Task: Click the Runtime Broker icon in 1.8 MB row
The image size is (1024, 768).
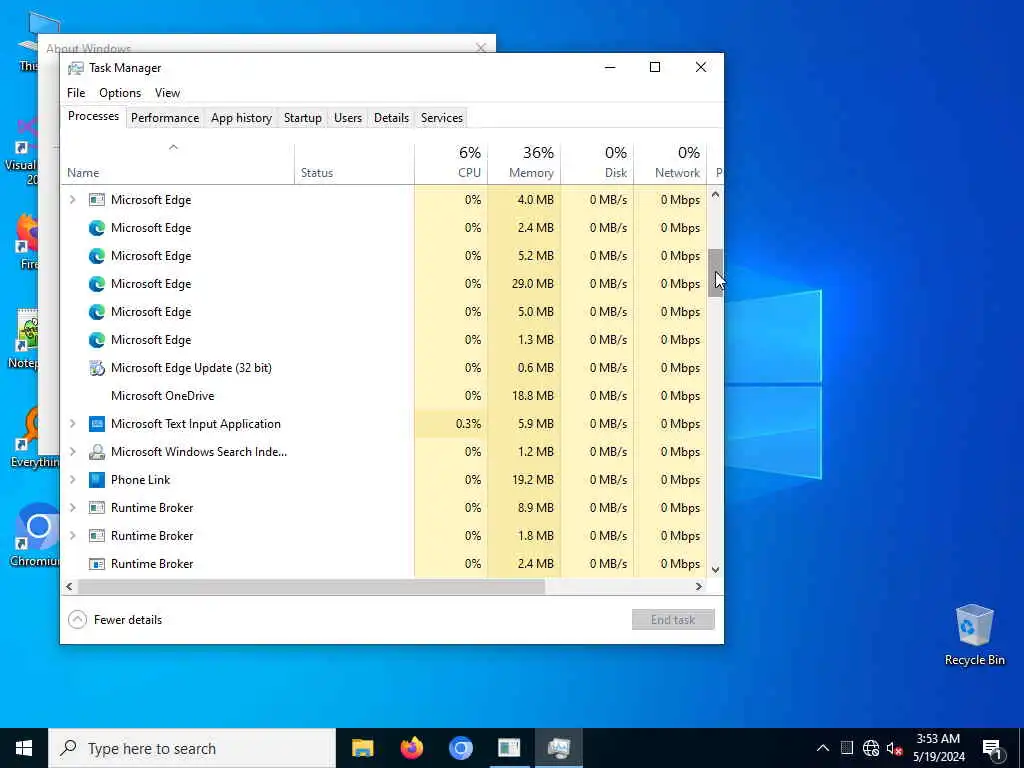Action: click(x=97, y=536)
